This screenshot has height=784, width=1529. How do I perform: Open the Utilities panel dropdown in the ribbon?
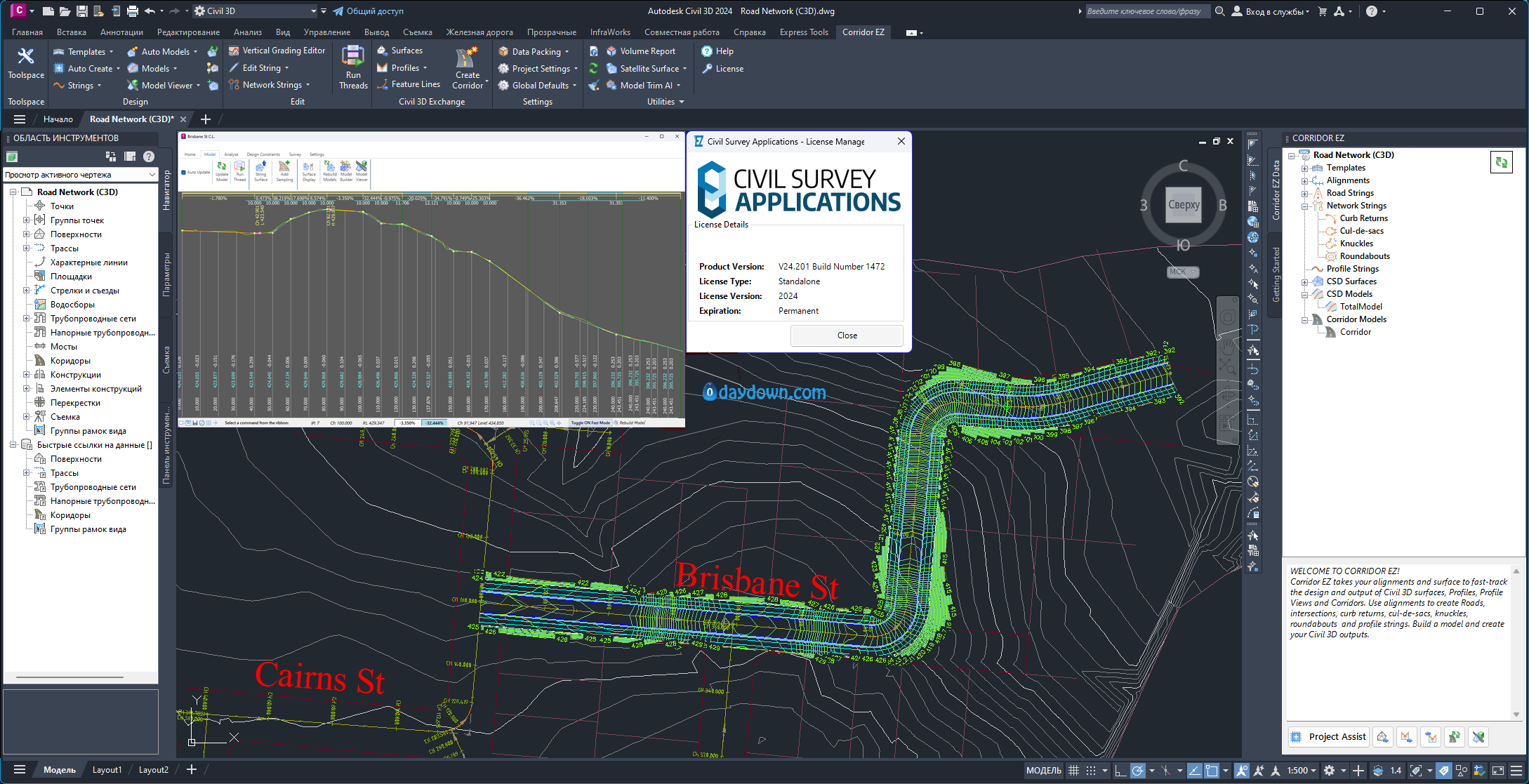coord(665,102)
